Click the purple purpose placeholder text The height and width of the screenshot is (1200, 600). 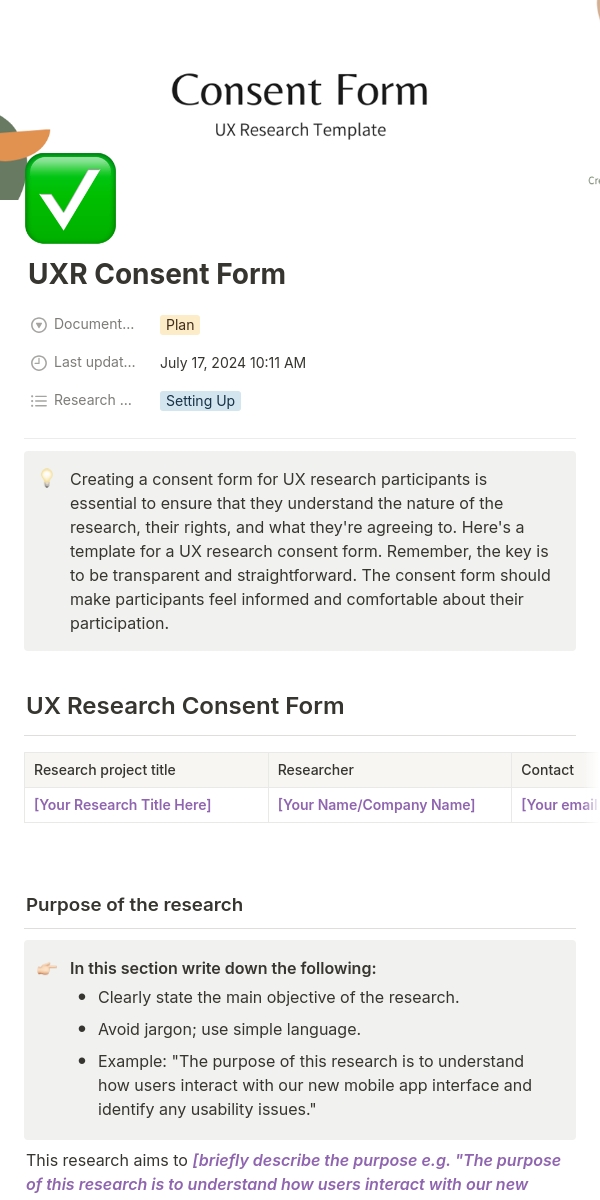(x=376, y=1161)
